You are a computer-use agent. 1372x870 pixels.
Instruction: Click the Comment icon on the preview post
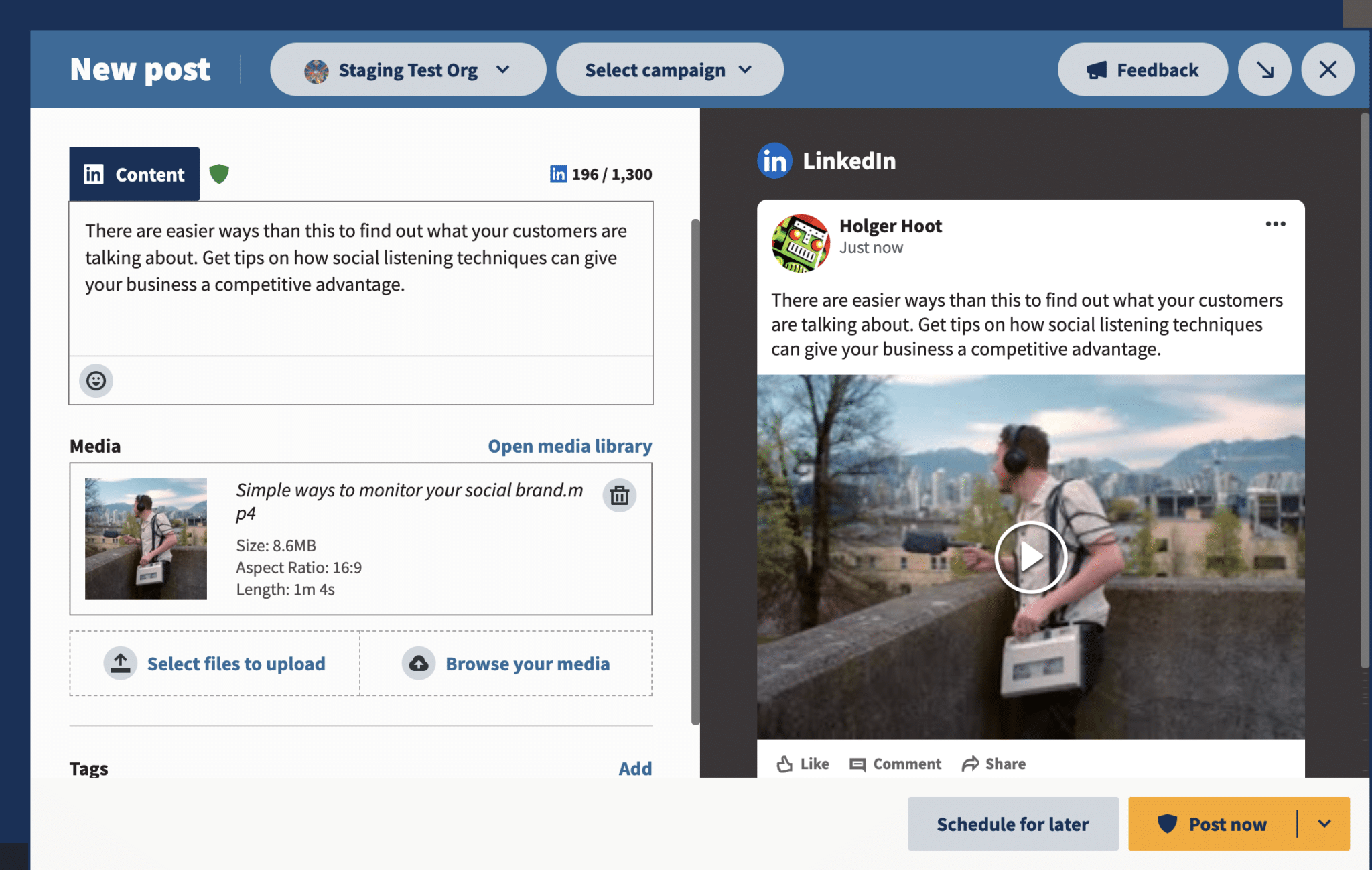(x=858, y=764)
